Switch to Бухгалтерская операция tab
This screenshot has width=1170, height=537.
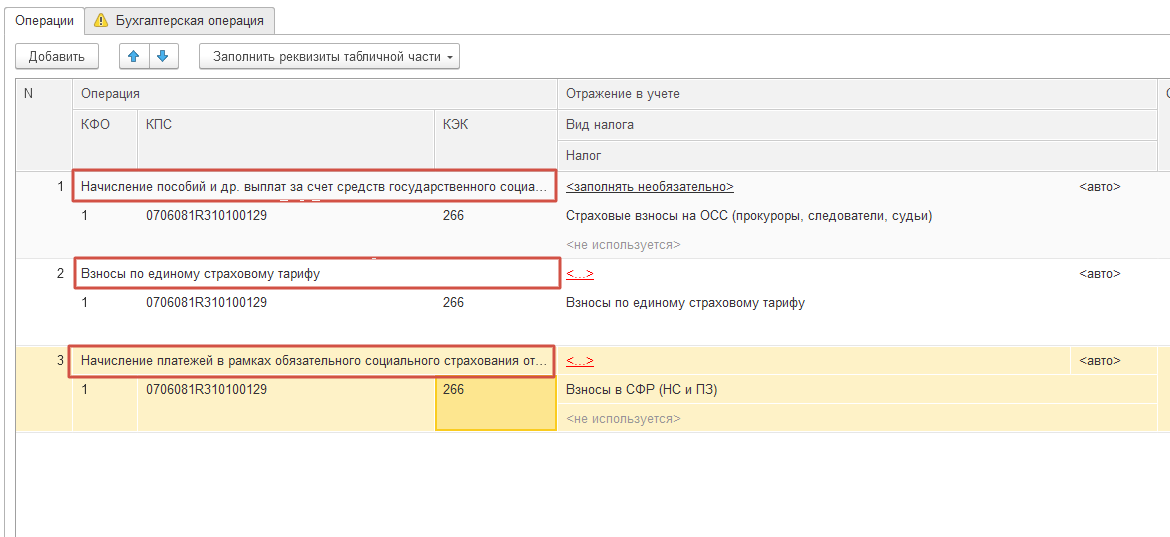(179, 21)
